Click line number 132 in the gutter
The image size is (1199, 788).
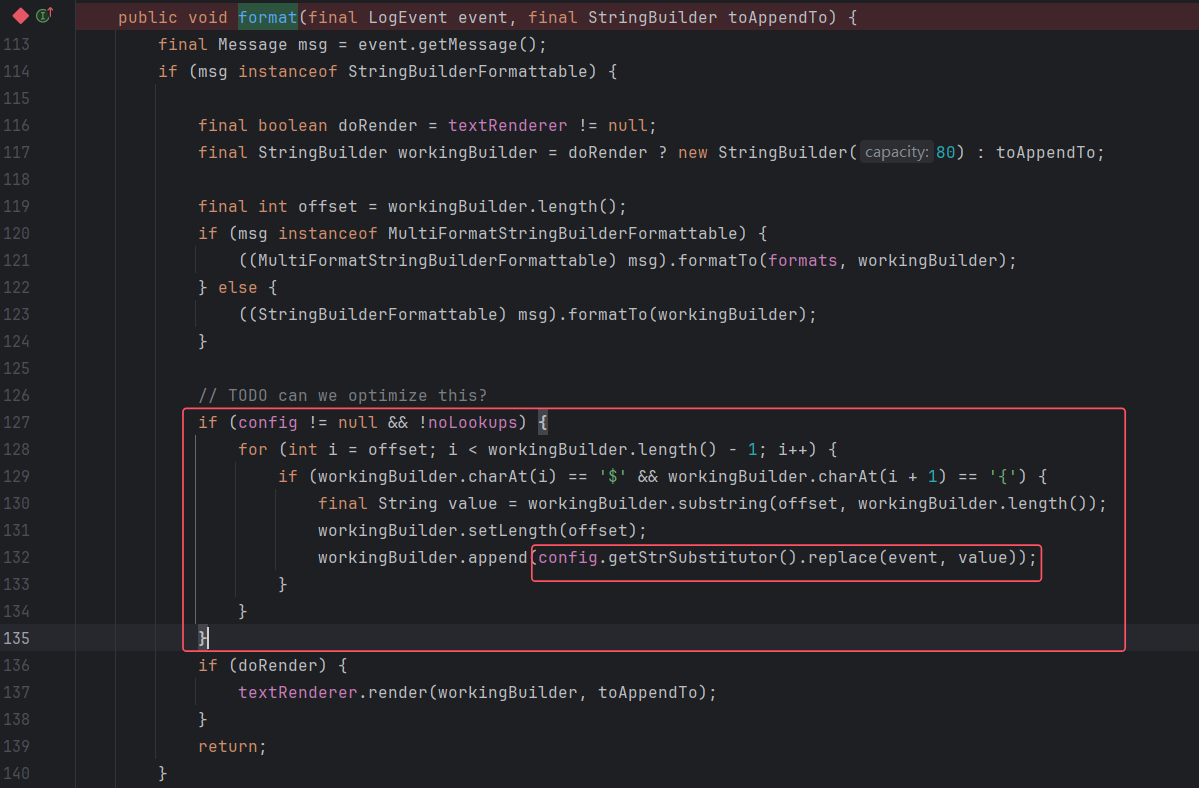tap(16, 557)
